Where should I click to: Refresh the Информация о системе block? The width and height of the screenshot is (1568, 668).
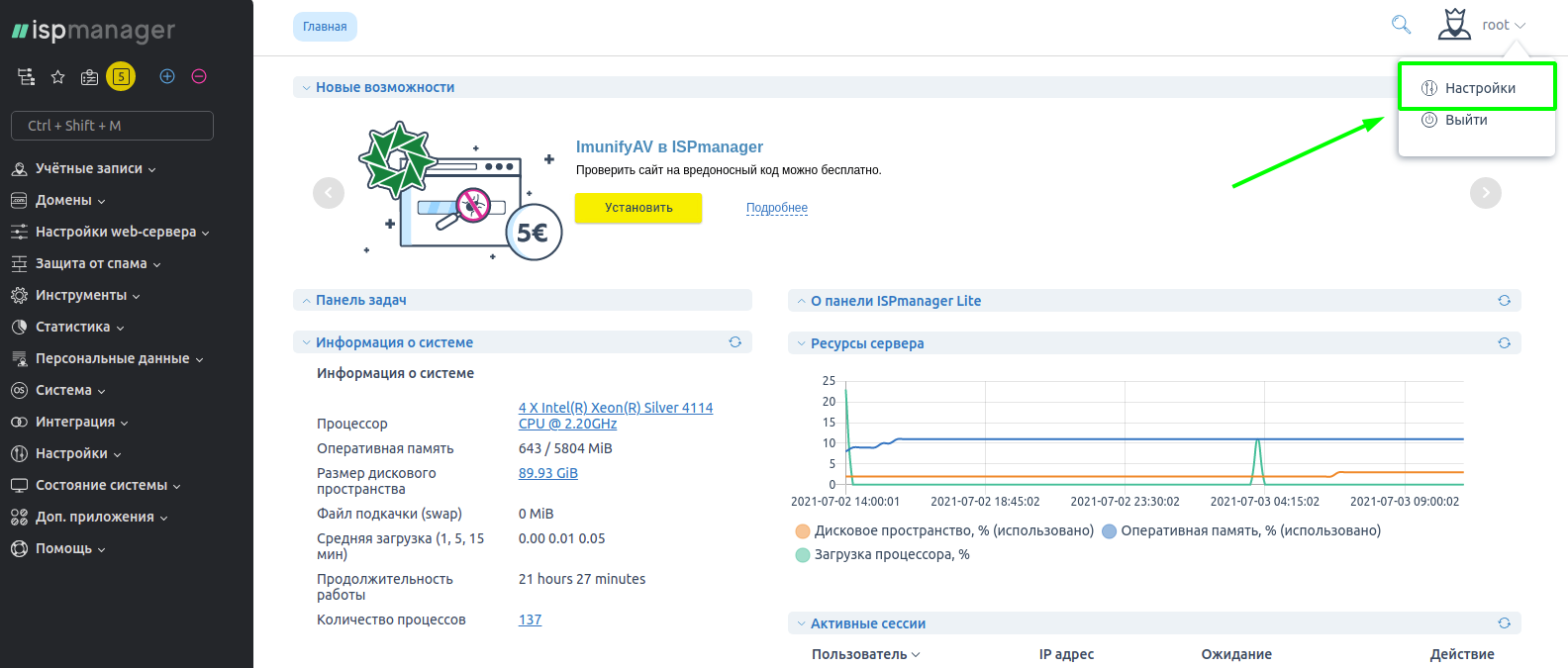pyautogui.click(x=735, y=342)
